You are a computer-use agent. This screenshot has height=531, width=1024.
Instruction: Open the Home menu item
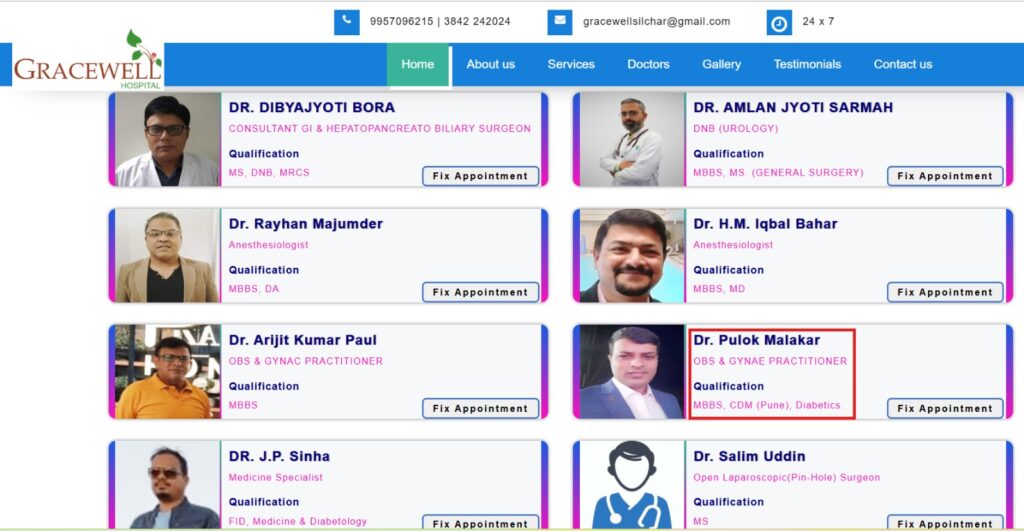[418, 65]
